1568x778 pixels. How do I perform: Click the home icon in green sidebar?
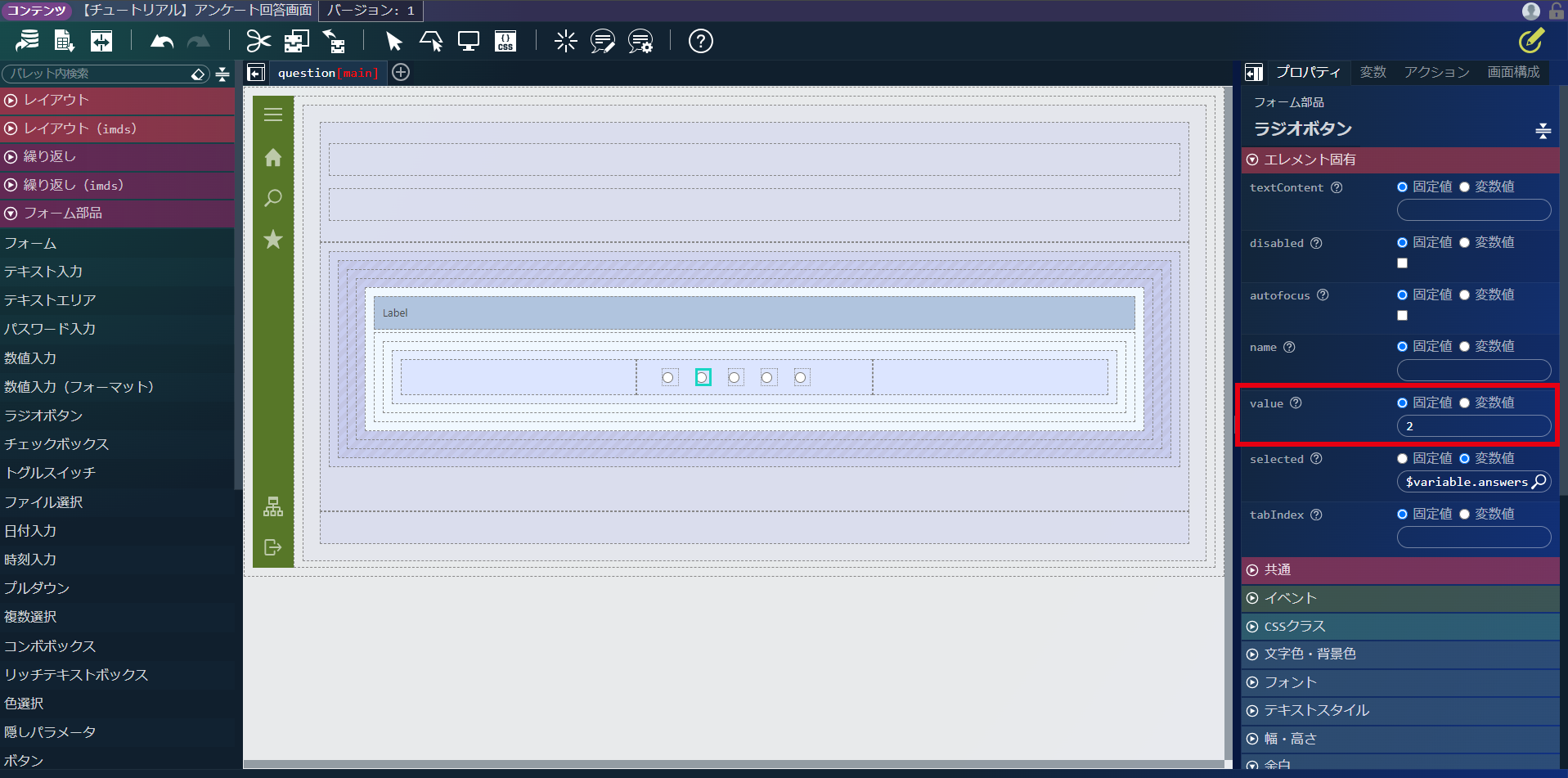tap(273, 157)
